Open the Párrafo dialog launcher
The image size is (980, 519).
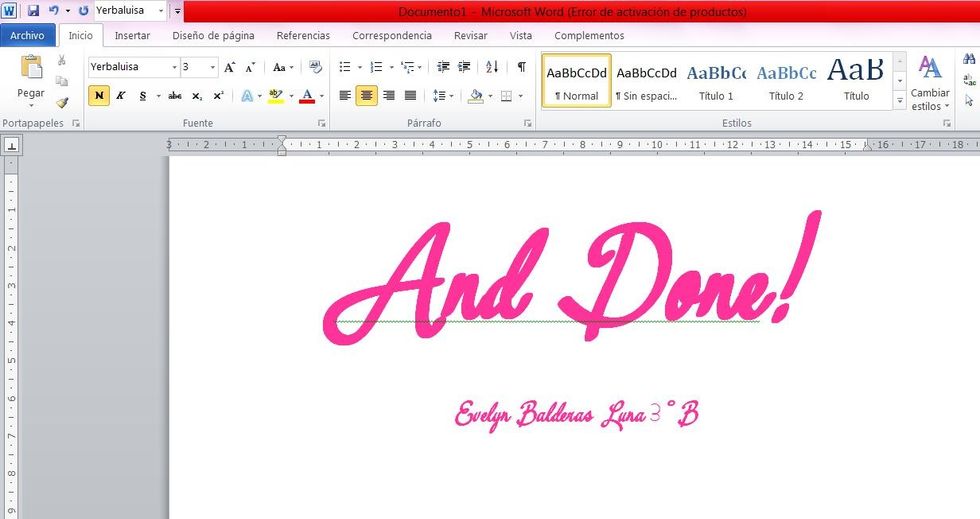pos(528,123)
